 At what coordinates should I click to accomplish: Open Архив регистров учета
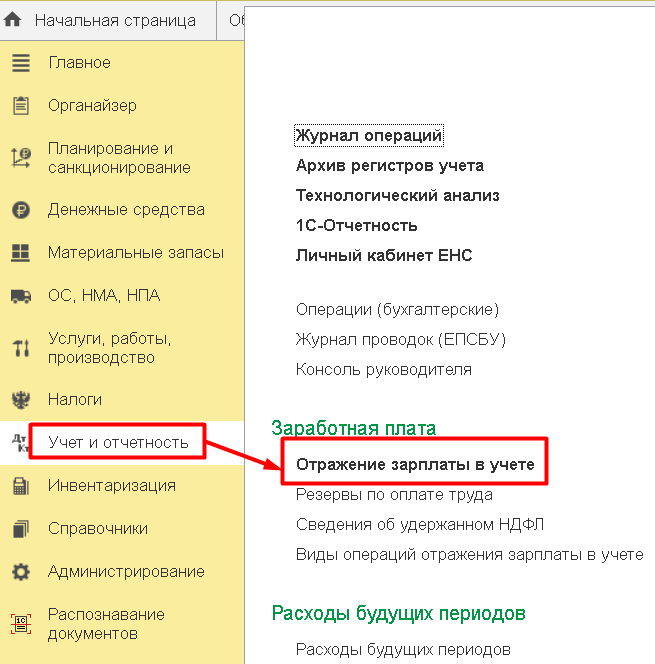(x=390, y=166)
